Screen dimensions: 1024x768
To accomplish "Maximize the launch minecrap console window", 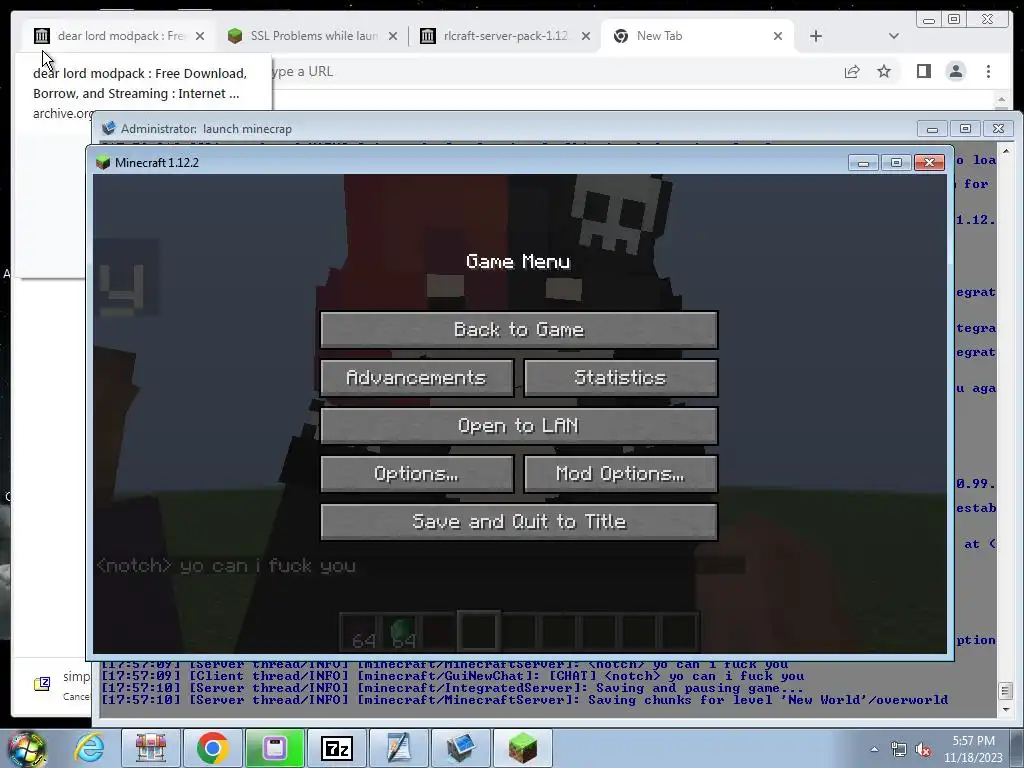I will 965,128.
